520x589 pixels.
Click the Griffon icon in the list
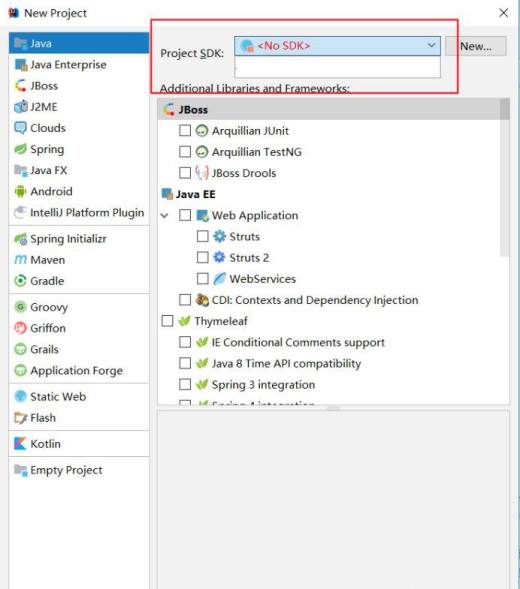click(x=20, y=328)
